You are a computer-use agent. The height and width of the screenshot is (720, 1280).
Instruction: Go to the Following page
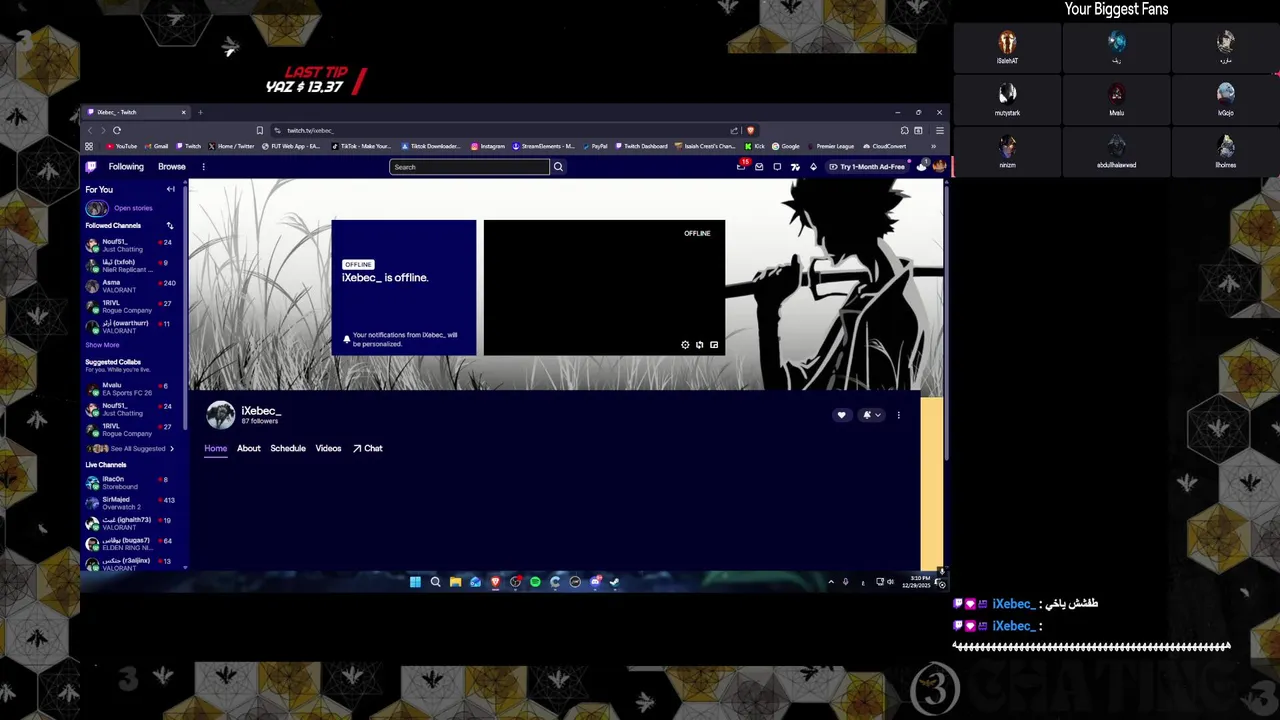click(126, 167)
